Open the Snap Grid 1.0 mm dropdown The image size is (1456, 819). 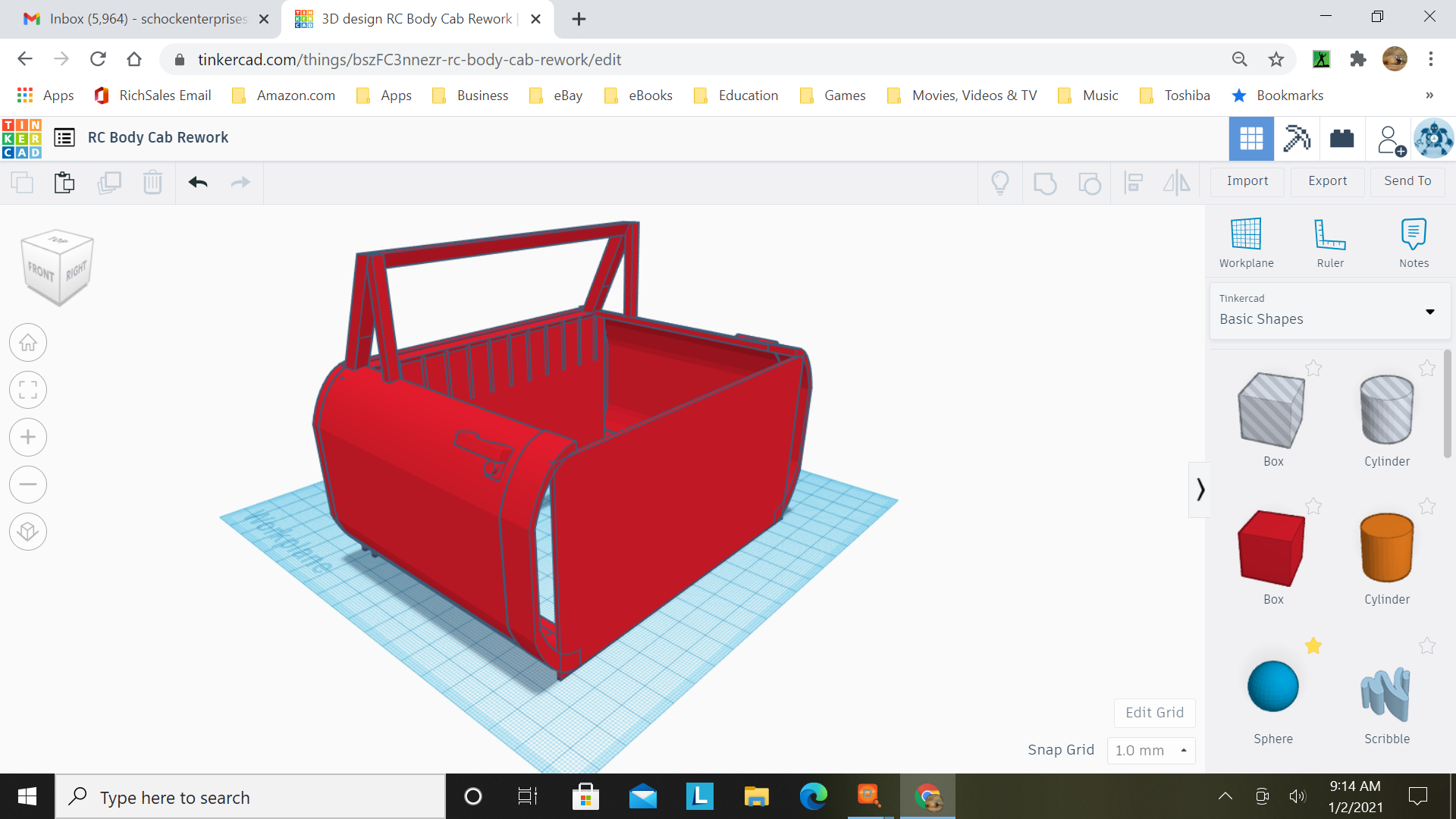pos(1151,750)
